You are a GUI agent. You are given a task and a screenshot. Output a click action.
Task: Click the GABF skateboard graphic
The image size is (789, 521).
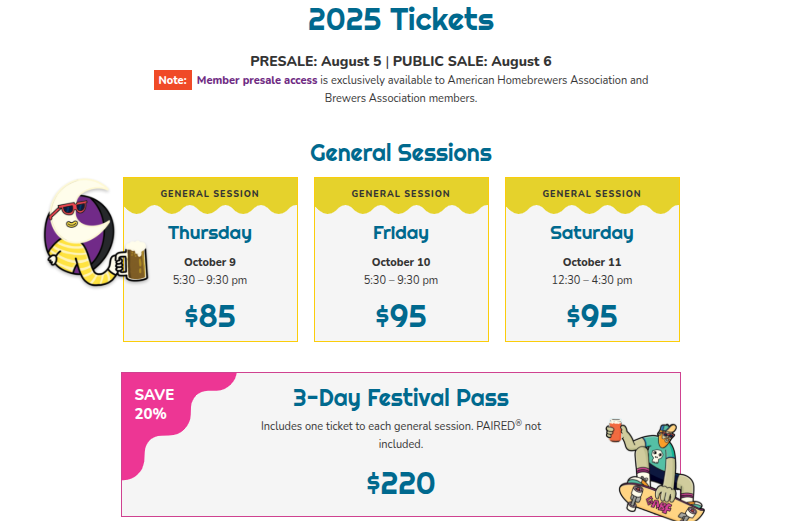659,502
